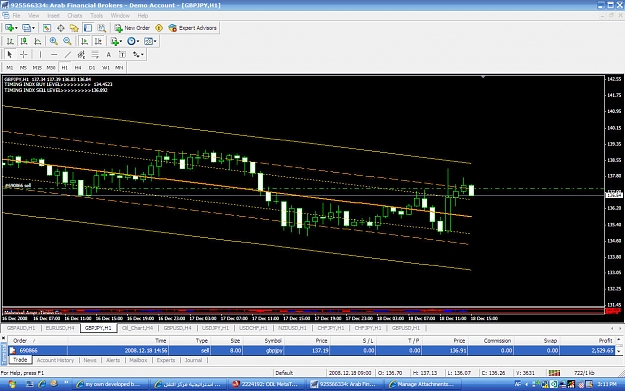Open the New Chart dropdown button
Screen dimensions: 625x391
coord(11,28)
